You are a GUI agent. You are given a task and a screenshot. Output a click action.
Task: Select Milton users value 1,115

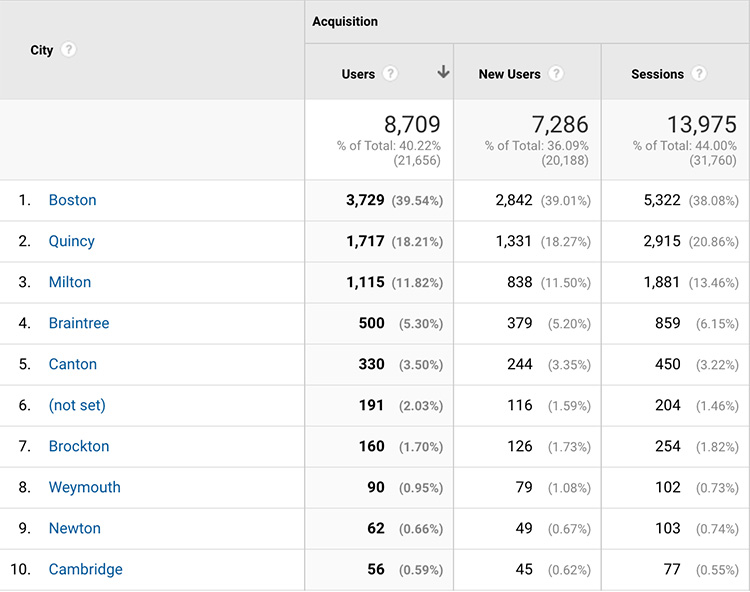[x=365, y=282]
